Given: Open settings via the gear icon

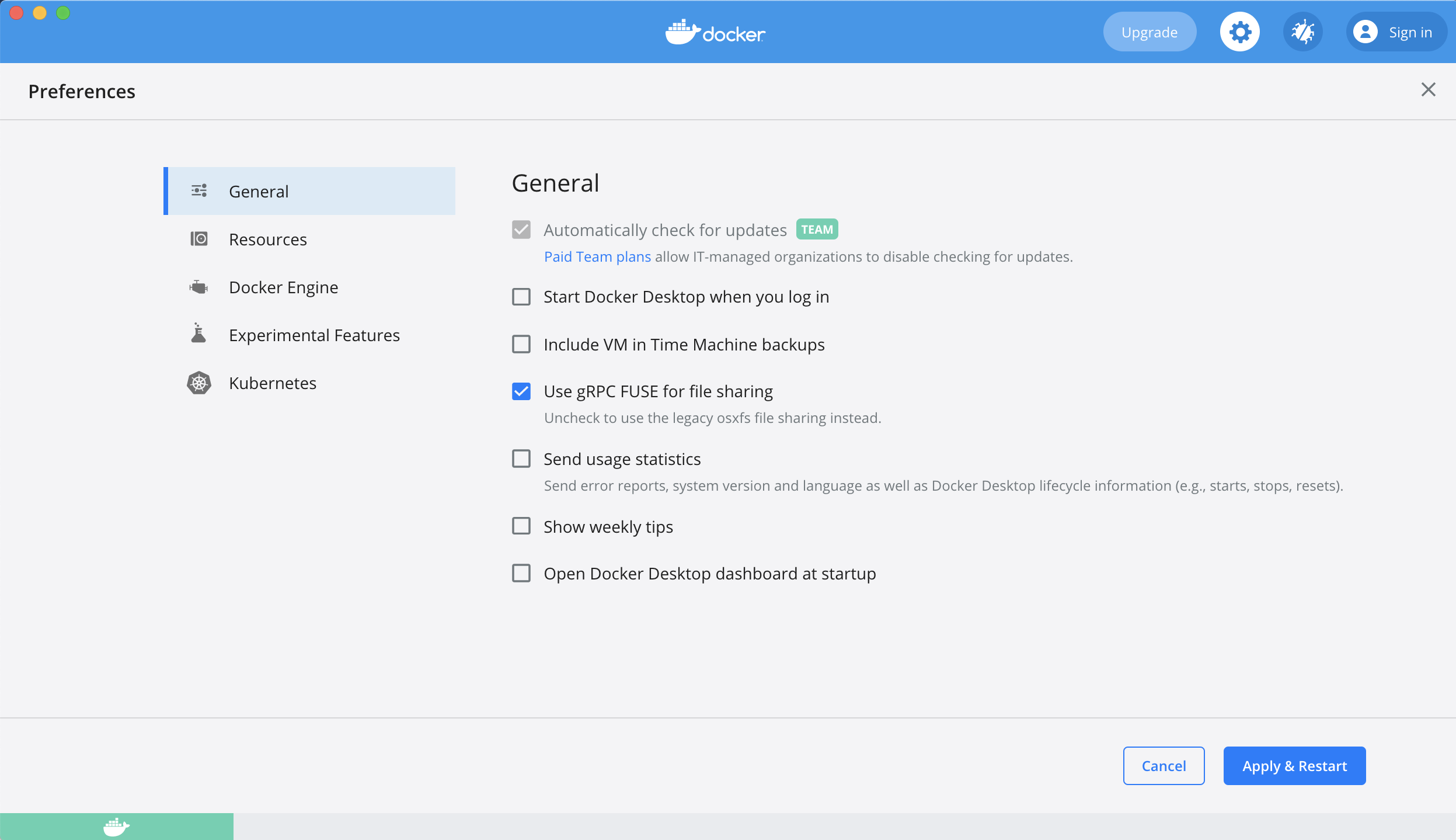Looking at the screenshot, I should pyautogui.click(x=1239, y=32).
